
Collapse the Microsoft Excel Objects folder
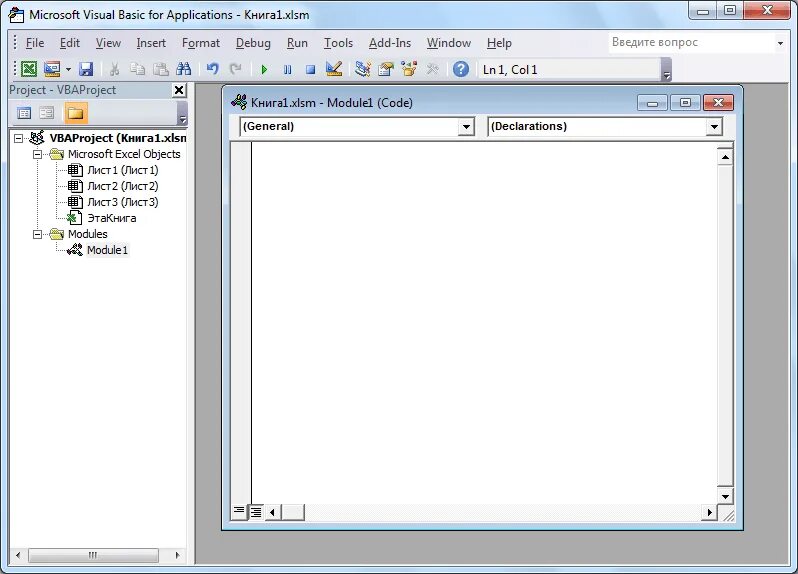[37, 154]
